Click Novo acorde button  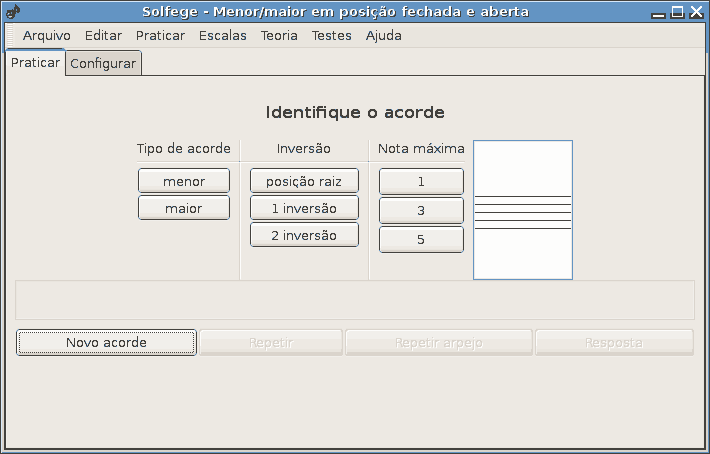coord(106,343)
